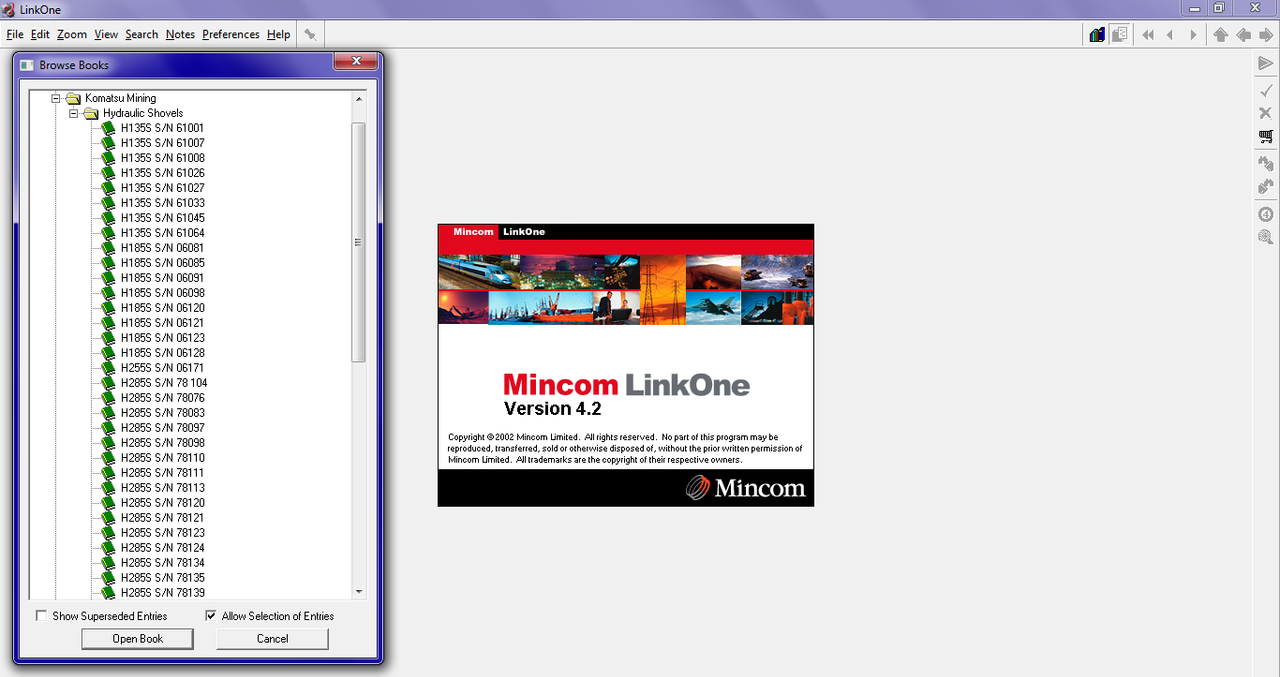Select entry H285S S/N 78076
1280x677 pixels.
[162, 398]
